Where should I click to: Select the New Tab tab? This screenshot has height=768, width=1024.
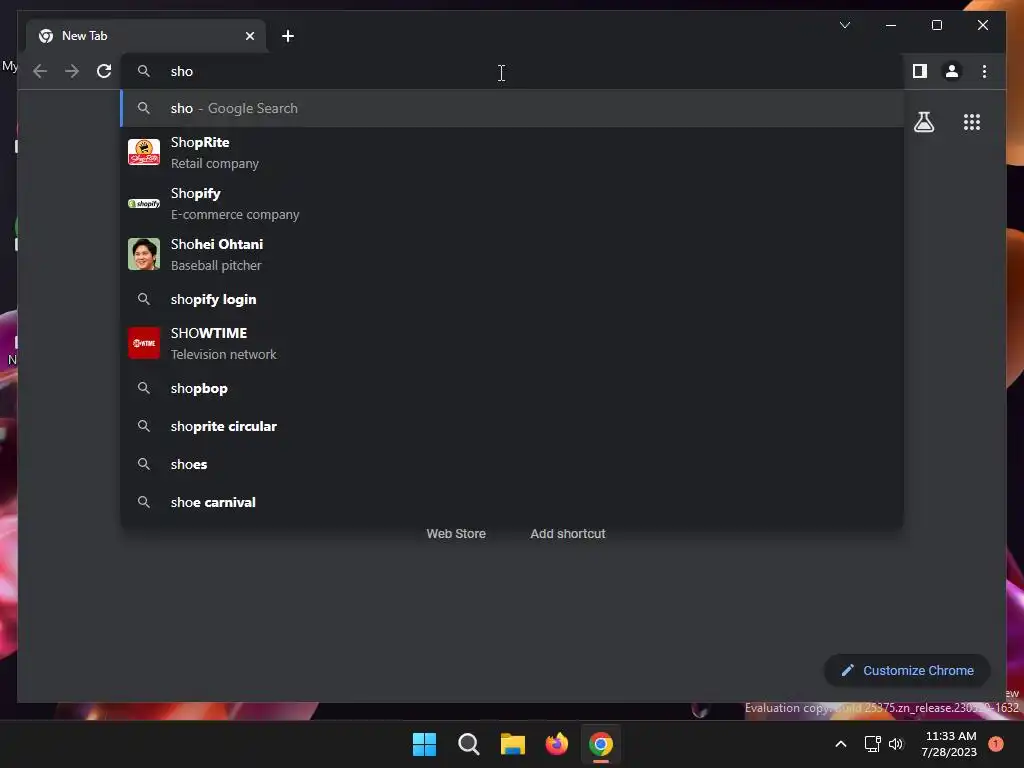(146, 36)
